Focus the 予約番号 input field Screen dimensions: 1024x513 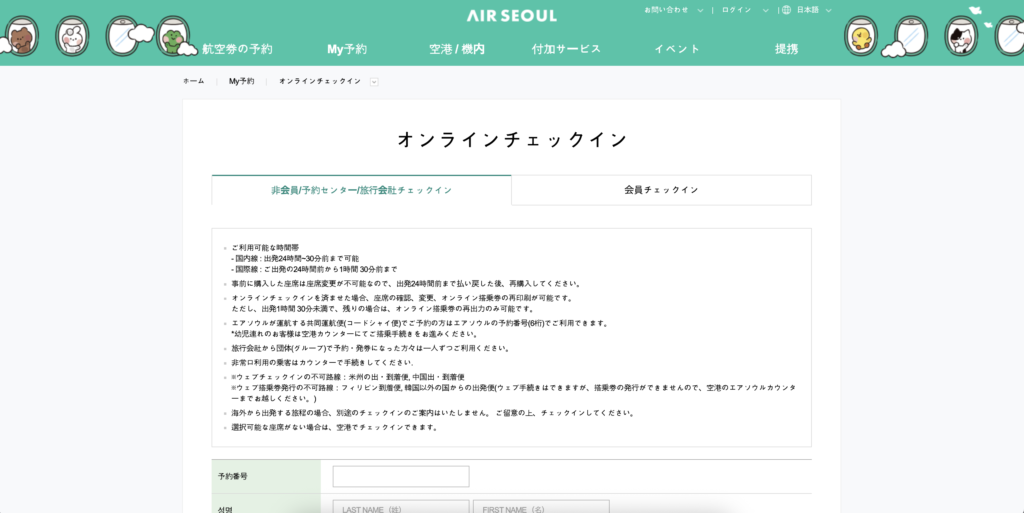[x=401, y=476]
